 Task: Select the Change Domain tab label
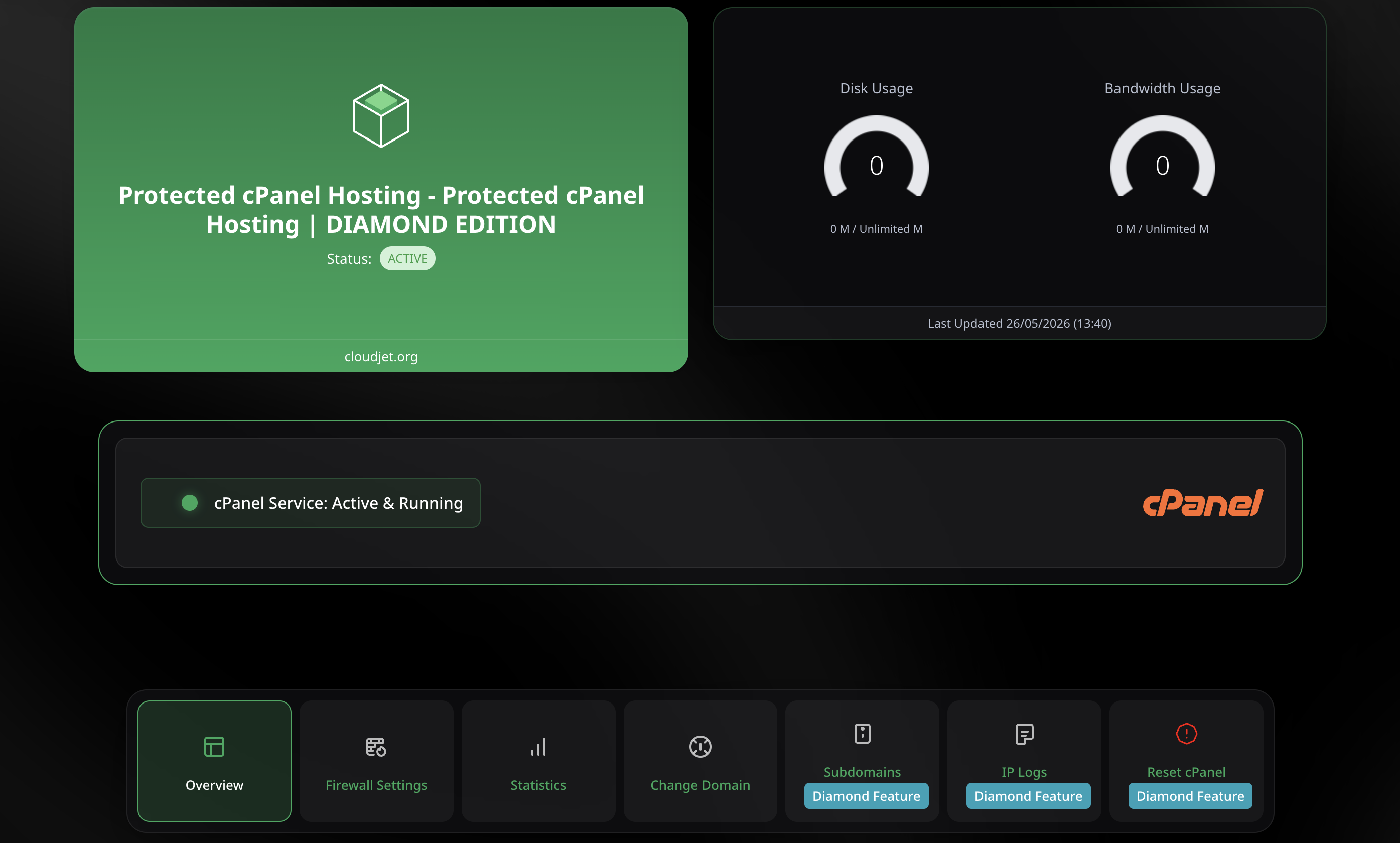pos(699,785)
